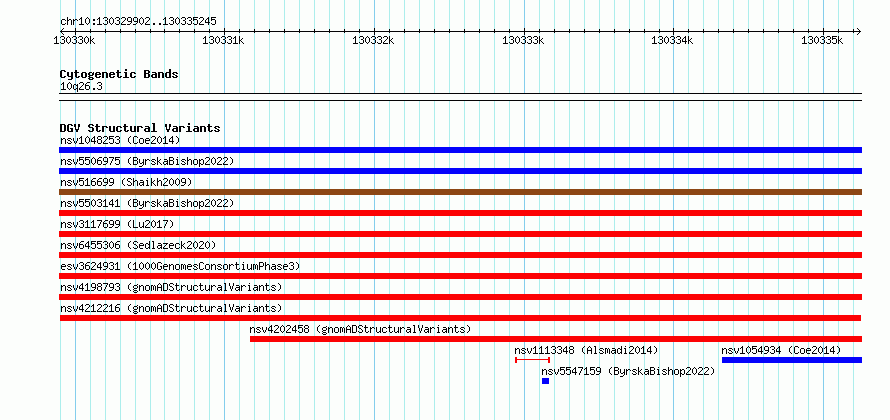The height and width of the screenshot is (420, 890).
Task: Click nsv5547159 (ByrskaBishop2022) label
Action: click(x=628, y=371)
